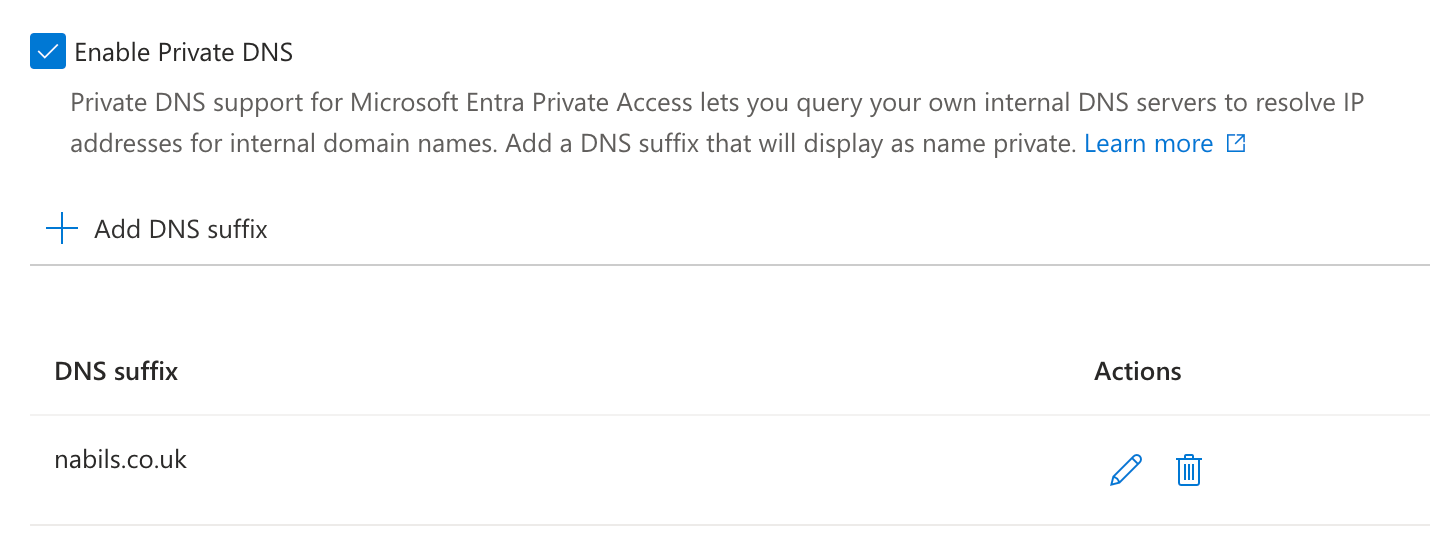The height and width of the screenshot is (534, 1430).
Task: Click the Actions column header
Action: [1137, 372]
